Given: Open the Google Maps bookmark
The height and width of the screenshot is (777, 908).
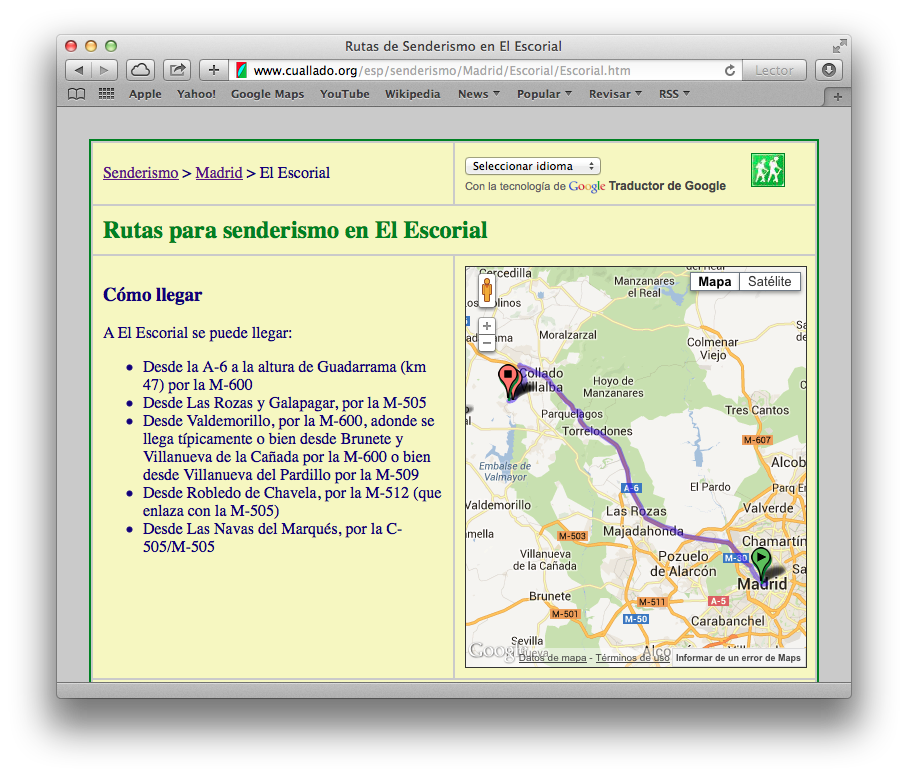Looking at the screenshot, I should coord(268,94).
